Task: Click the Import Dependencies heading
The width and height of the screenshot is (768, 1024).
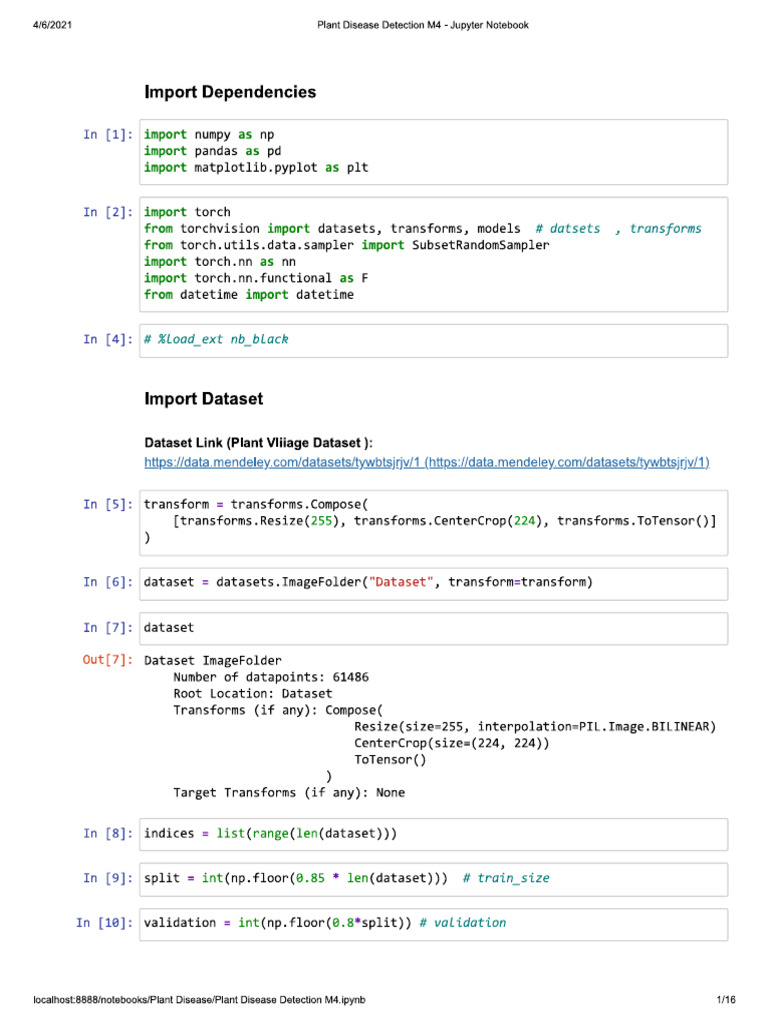Action: click(x=230, y=92)
